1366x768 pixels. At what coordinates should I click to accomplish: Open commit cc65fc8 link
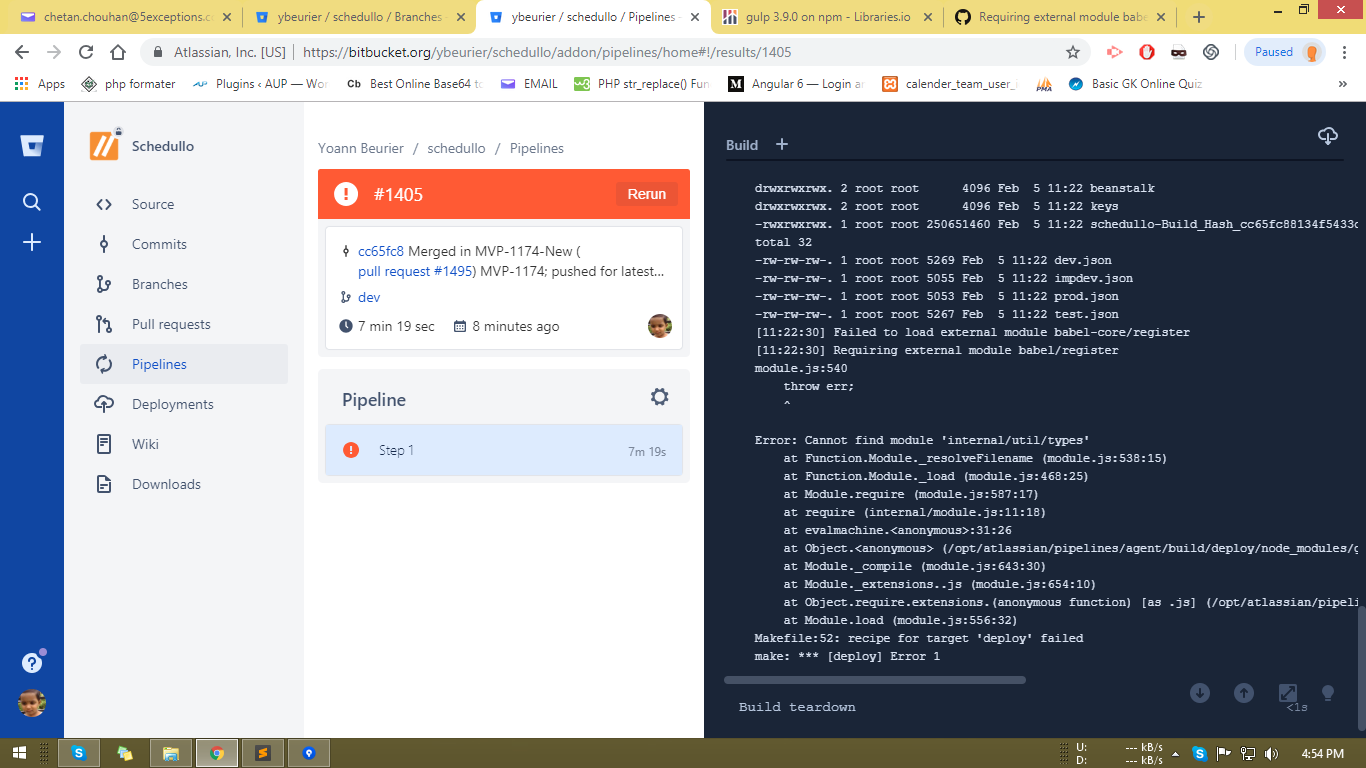coord(381,251)
